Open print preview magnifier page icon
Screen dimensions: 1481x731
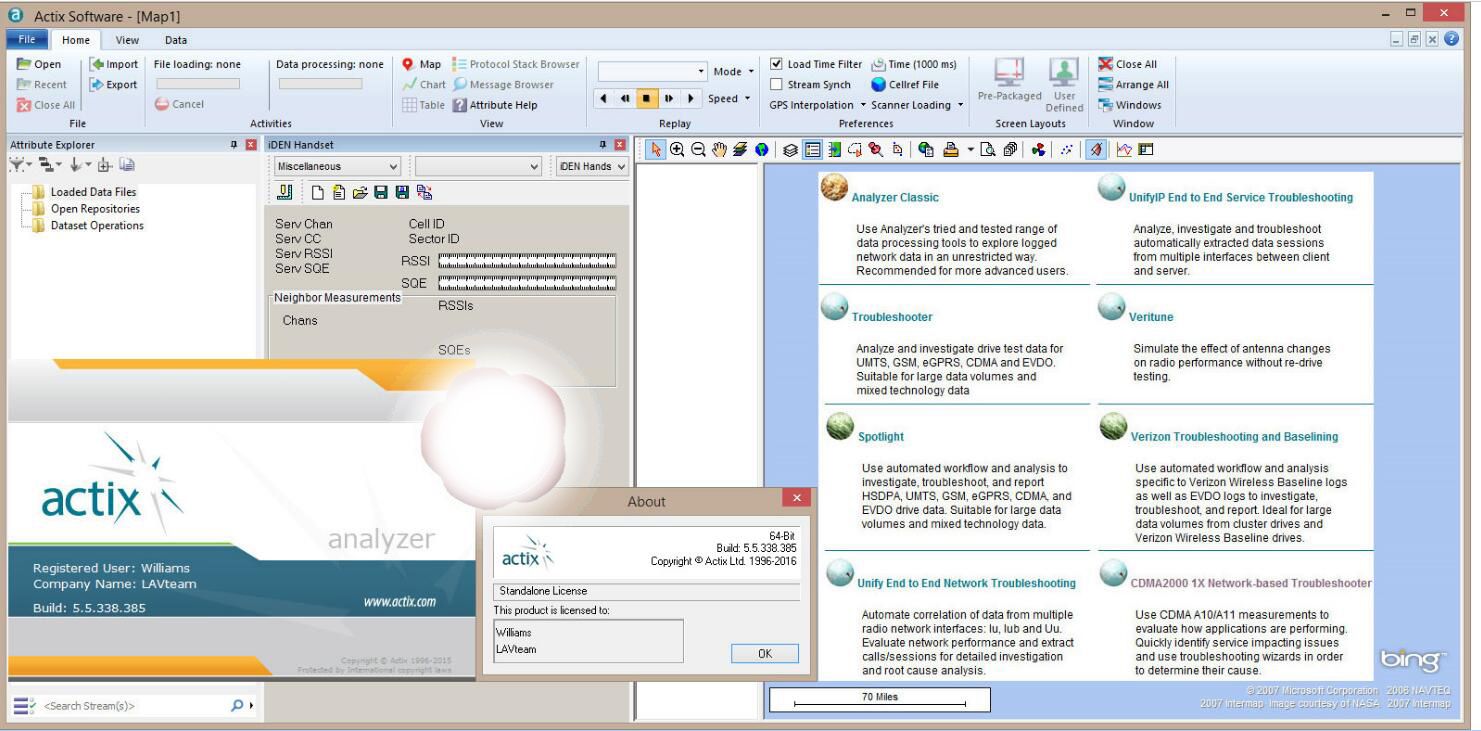pos(988,150)
